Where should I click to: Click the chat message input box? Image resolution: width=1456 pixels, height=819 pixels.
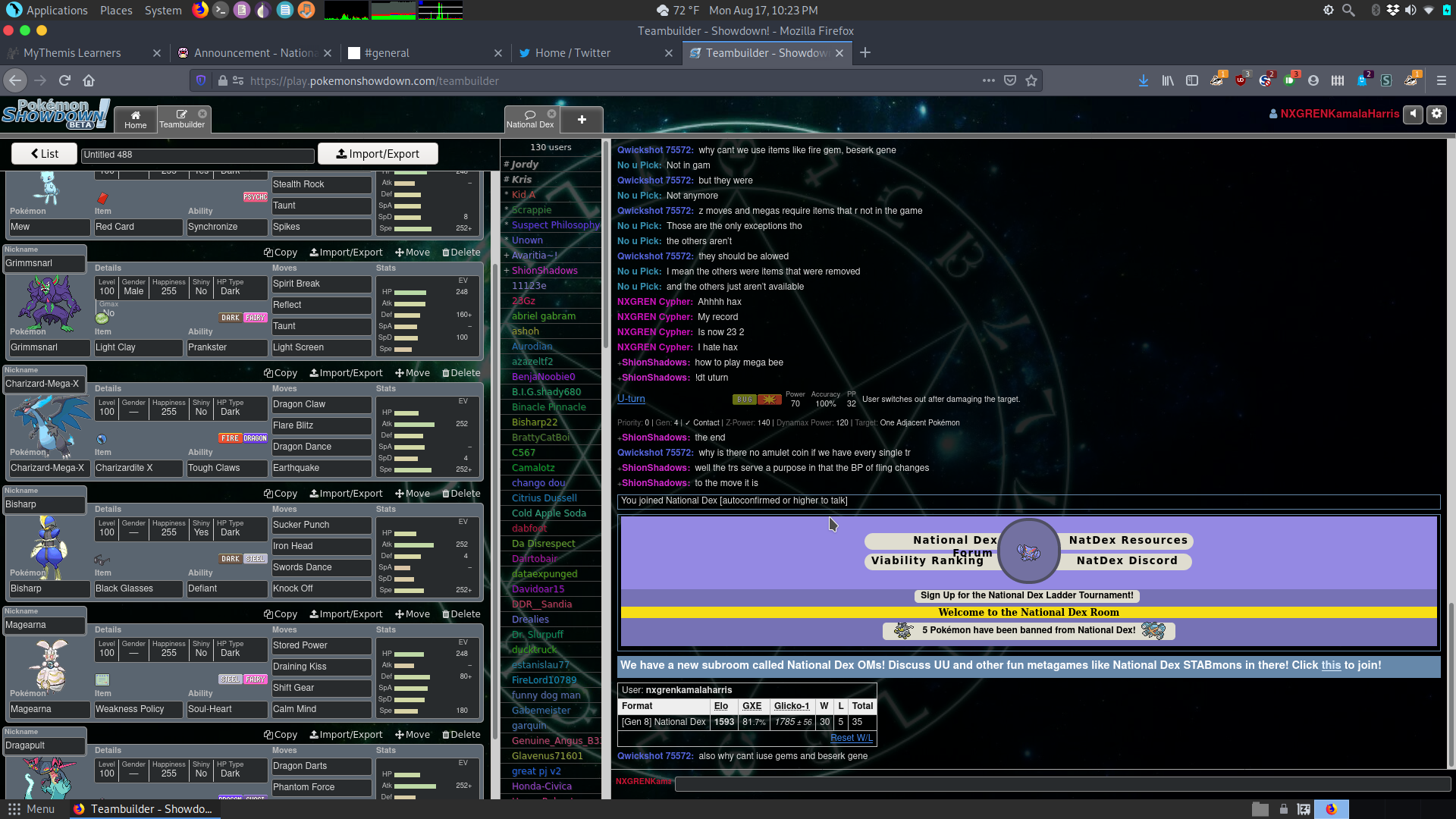coord(1062,784)
